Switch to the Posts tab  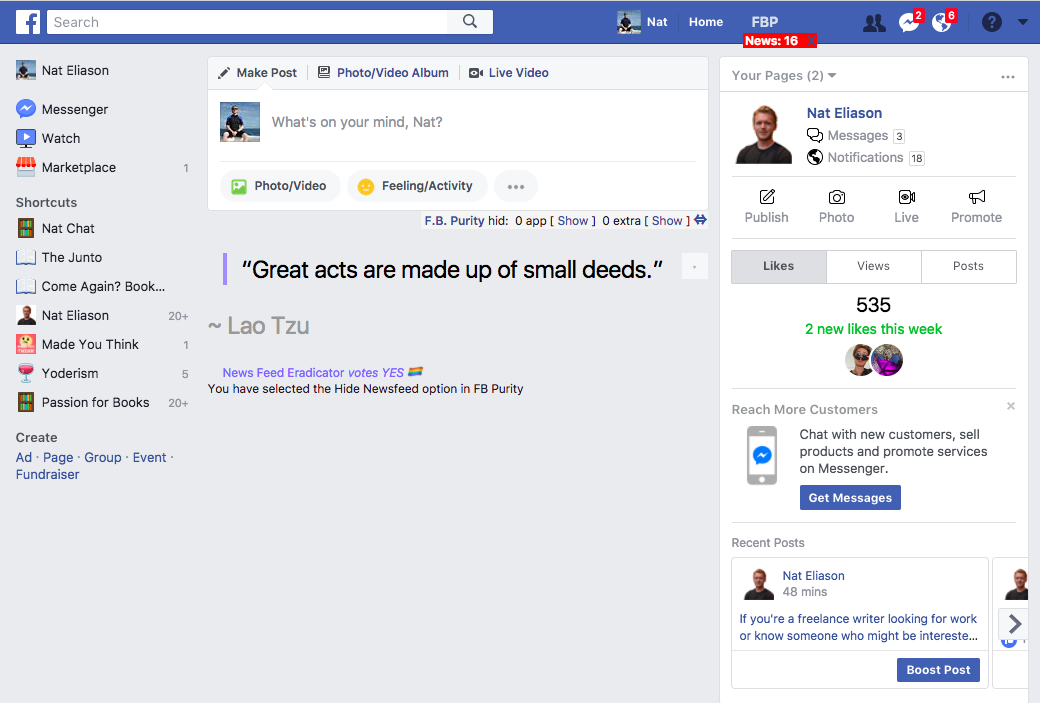click(x=968, y=266)
